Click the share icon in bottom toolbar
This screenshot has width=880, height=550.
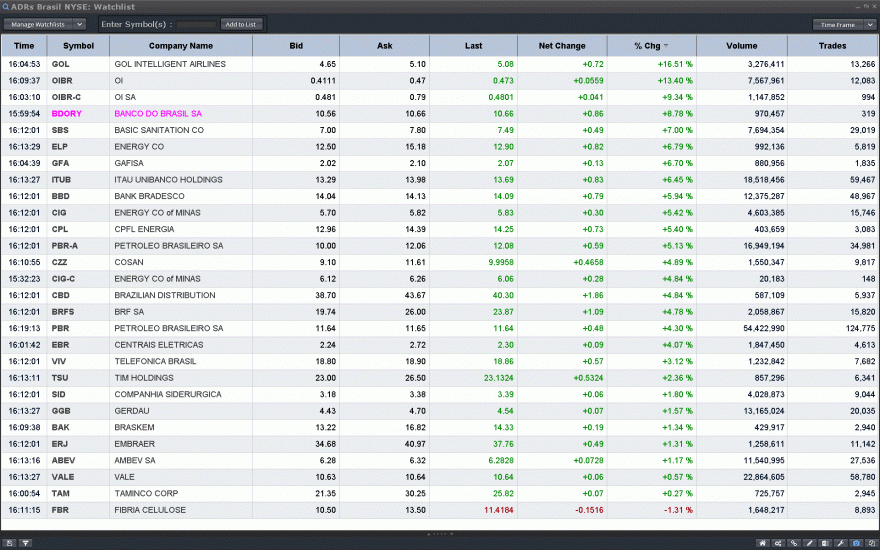(x=778, y=543)
